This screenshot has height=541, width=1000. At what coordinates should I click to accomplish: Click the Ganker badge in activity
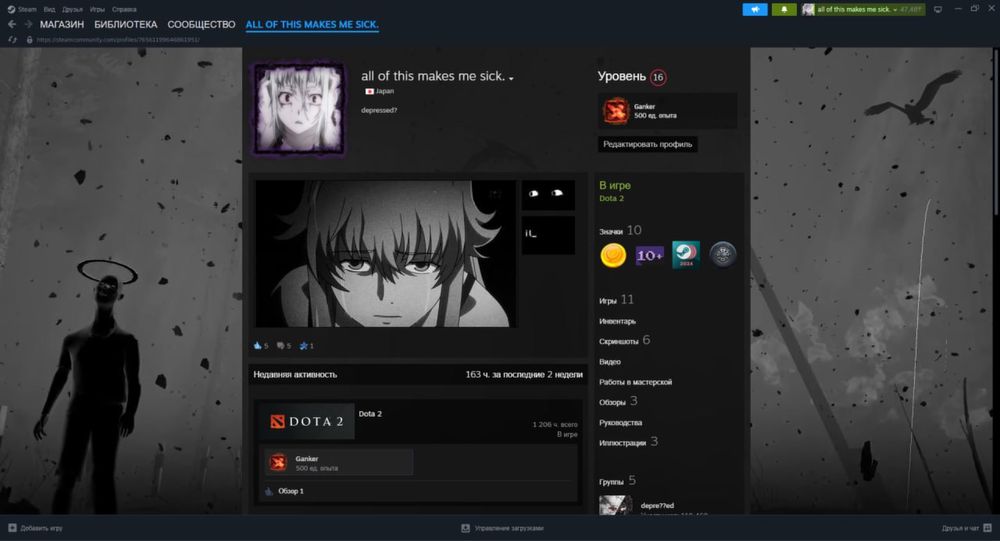click(339, 463)
